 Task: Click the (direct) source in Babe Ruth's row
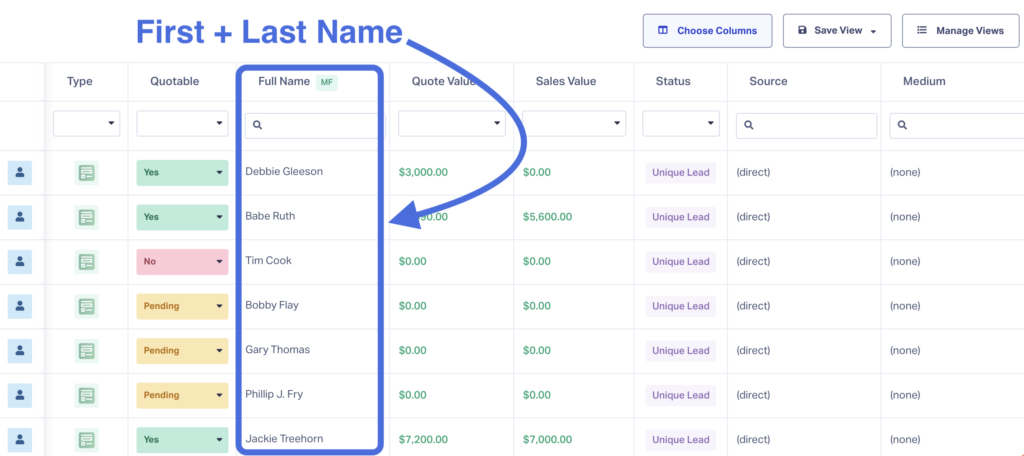click(x=754, y=217)
